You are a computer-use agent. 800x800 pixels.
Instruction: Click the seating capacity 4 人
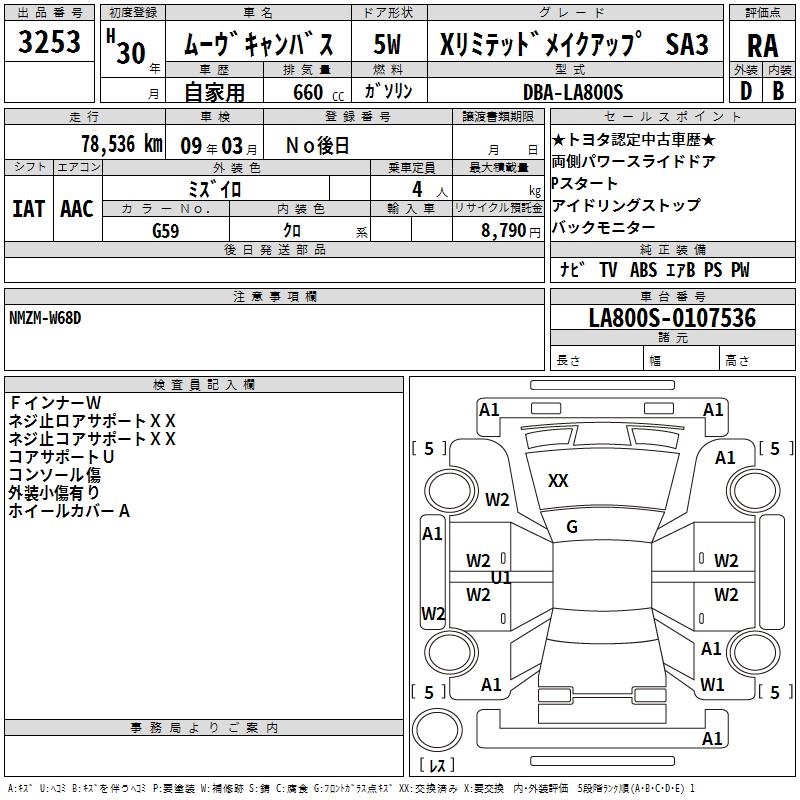[429, 190]
